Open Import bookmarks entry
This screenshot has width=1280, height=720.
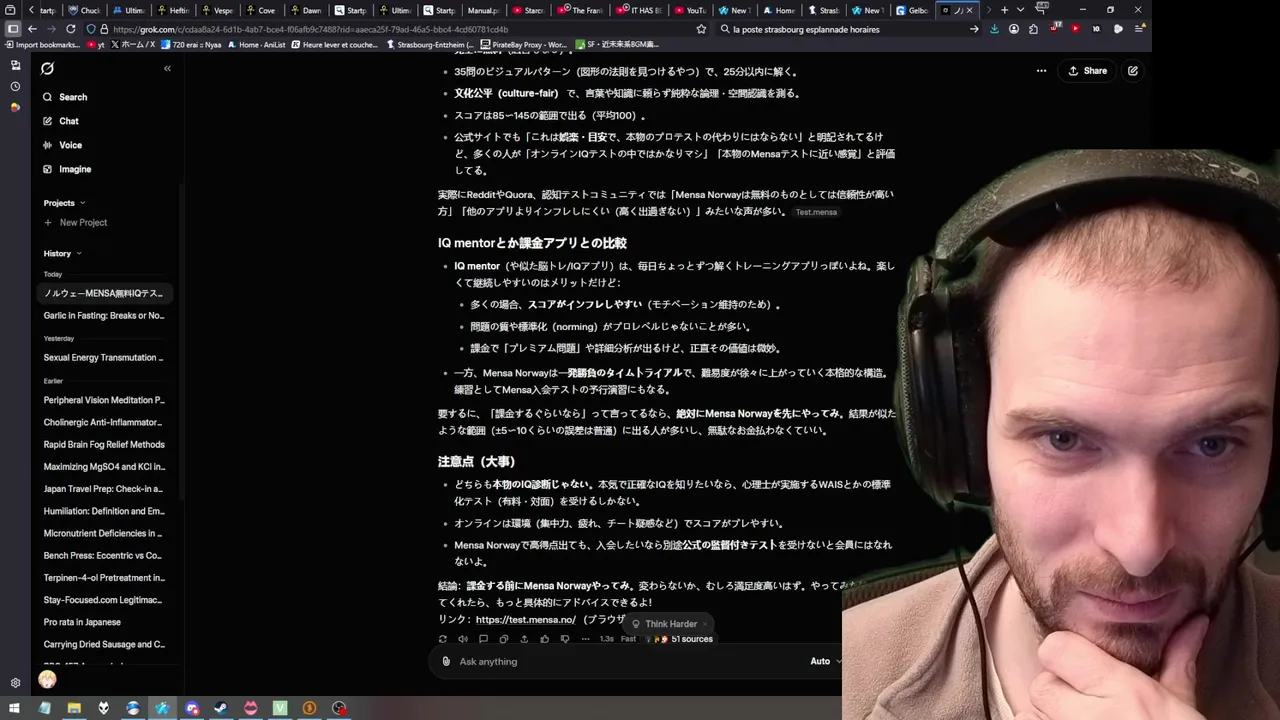coord(43,45)
